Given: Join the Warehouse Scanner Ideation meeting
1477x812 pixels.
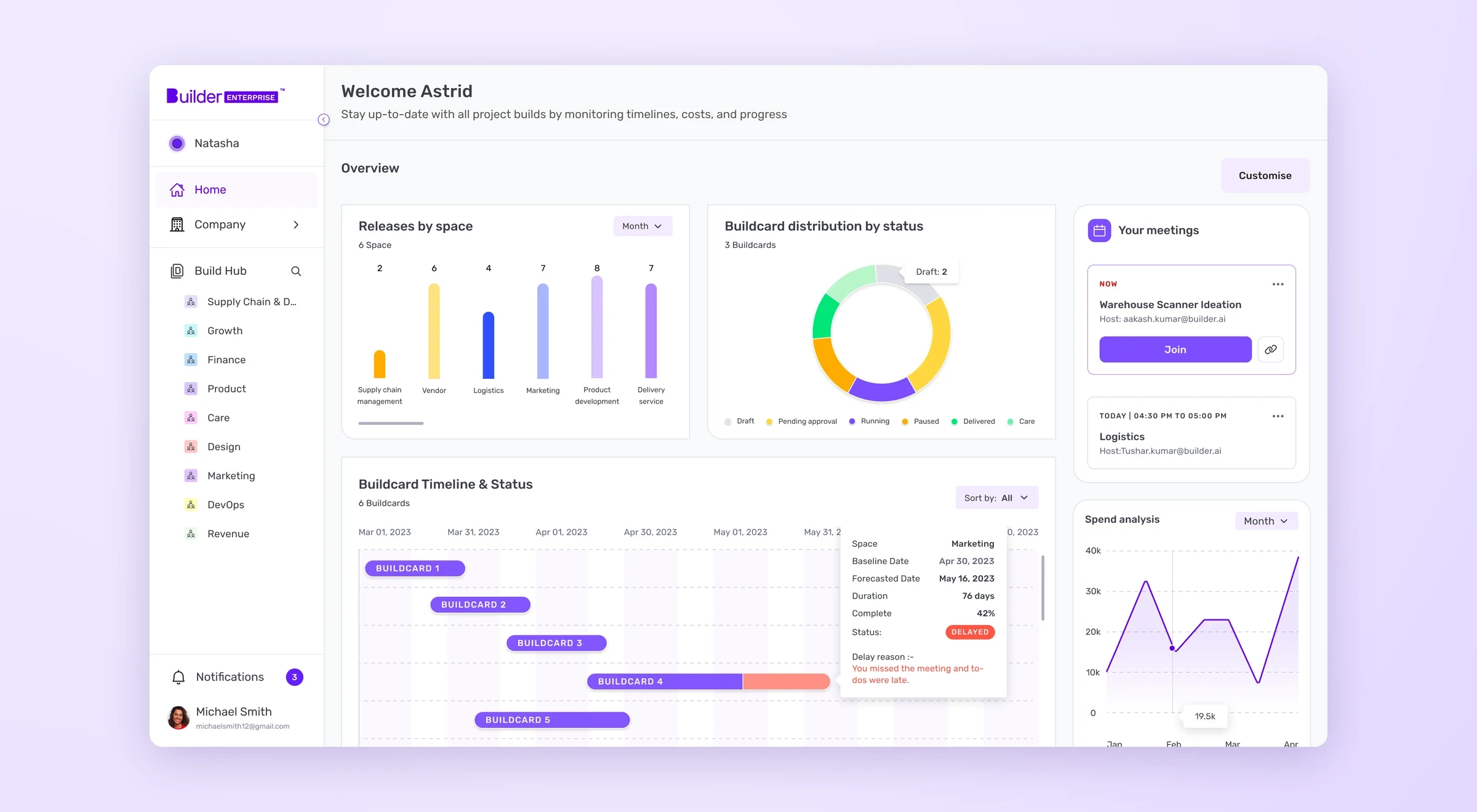Looking at the screenshot, I should coord(1175,349).
